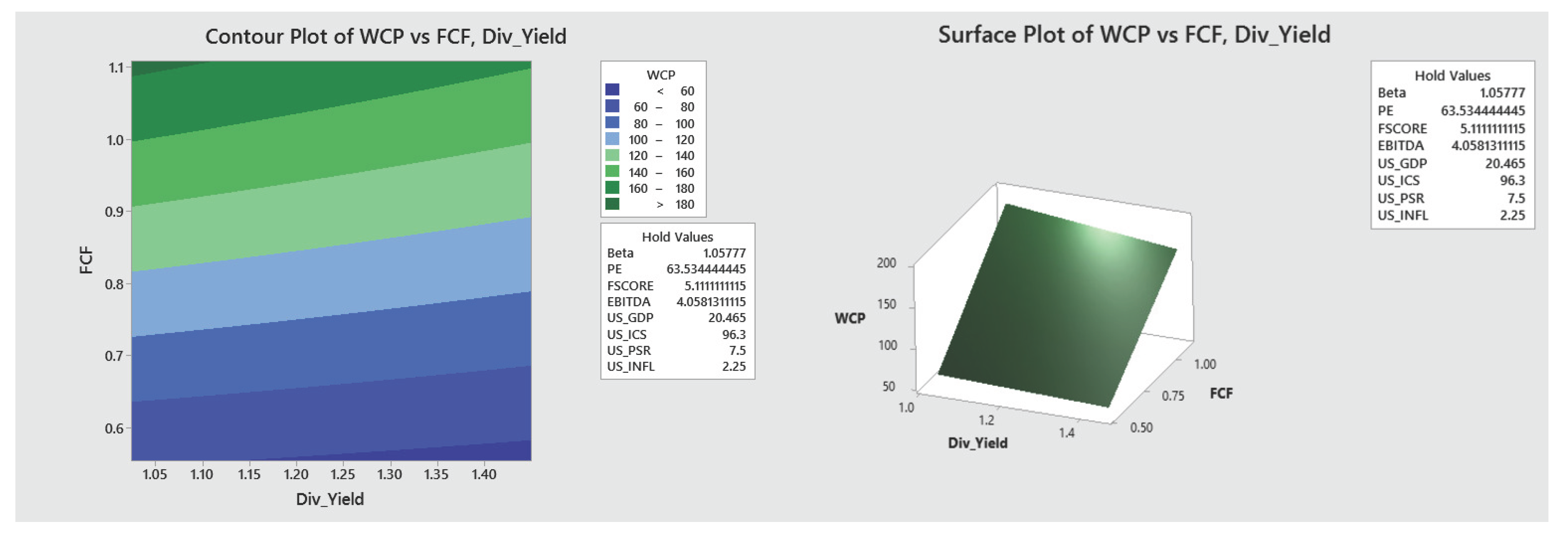Click the 160 – 180 legend swatch
Image resolution: width=1568 pixels, height=539 pixels.
[x=612, y=188]
